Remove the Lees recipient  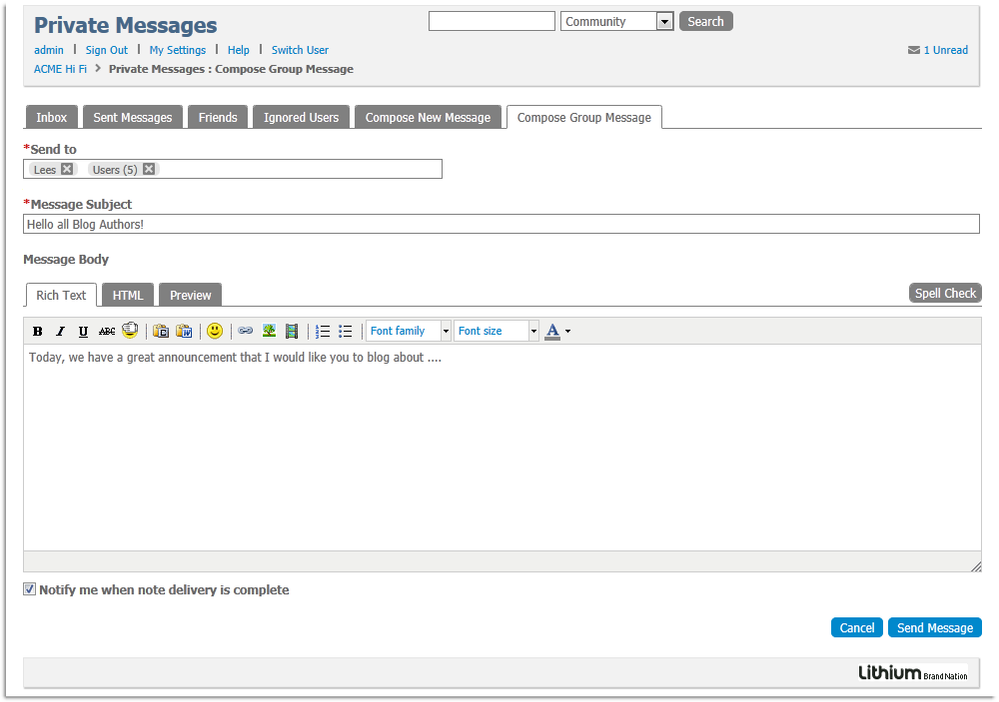point(67,169)
